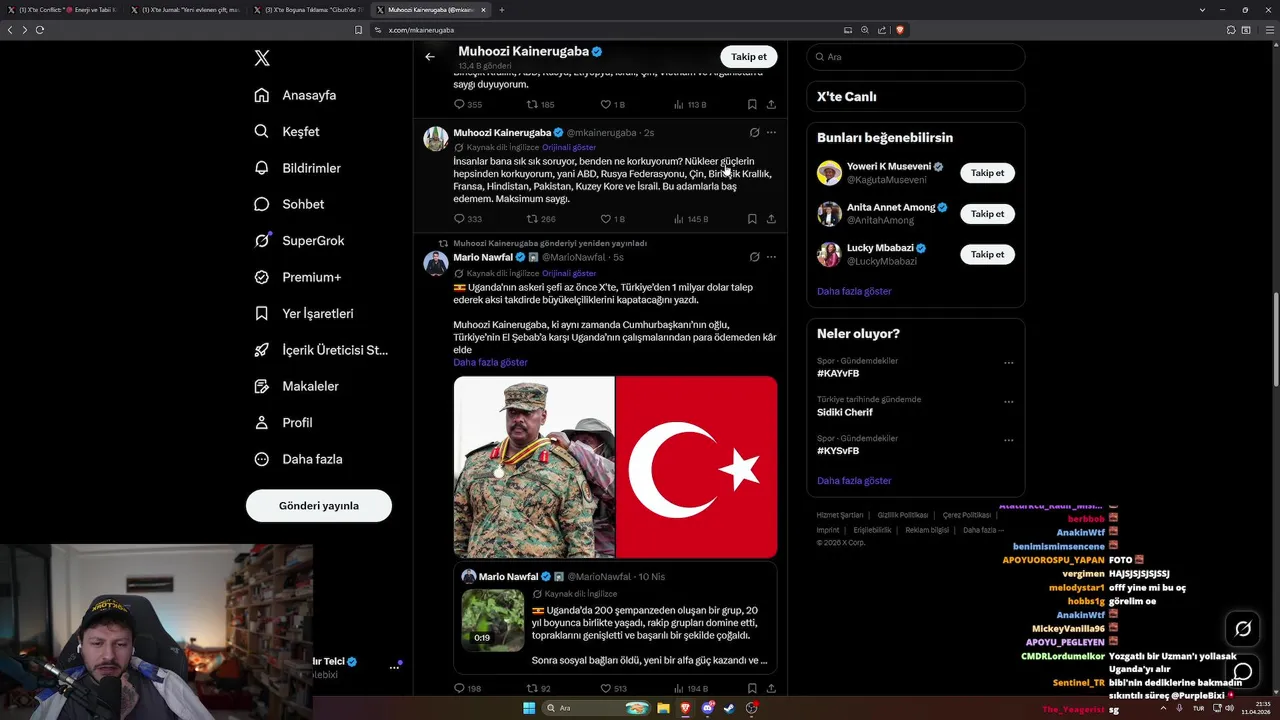Click Orijinali göster on Muhoozi's post
The image size is (1280, 720).
click(569, 147)
